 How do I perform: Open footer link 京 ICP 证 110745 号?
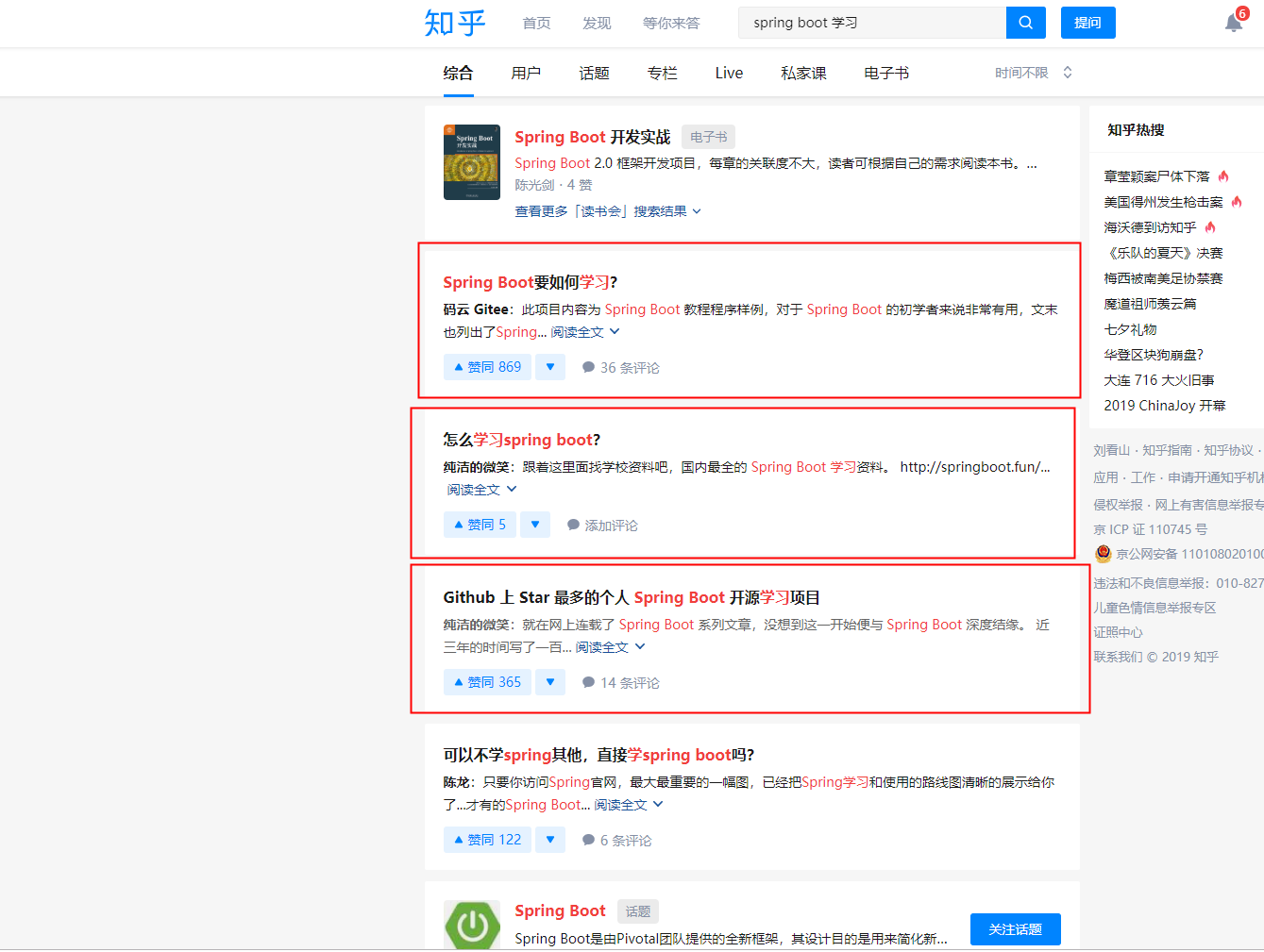1150,529
